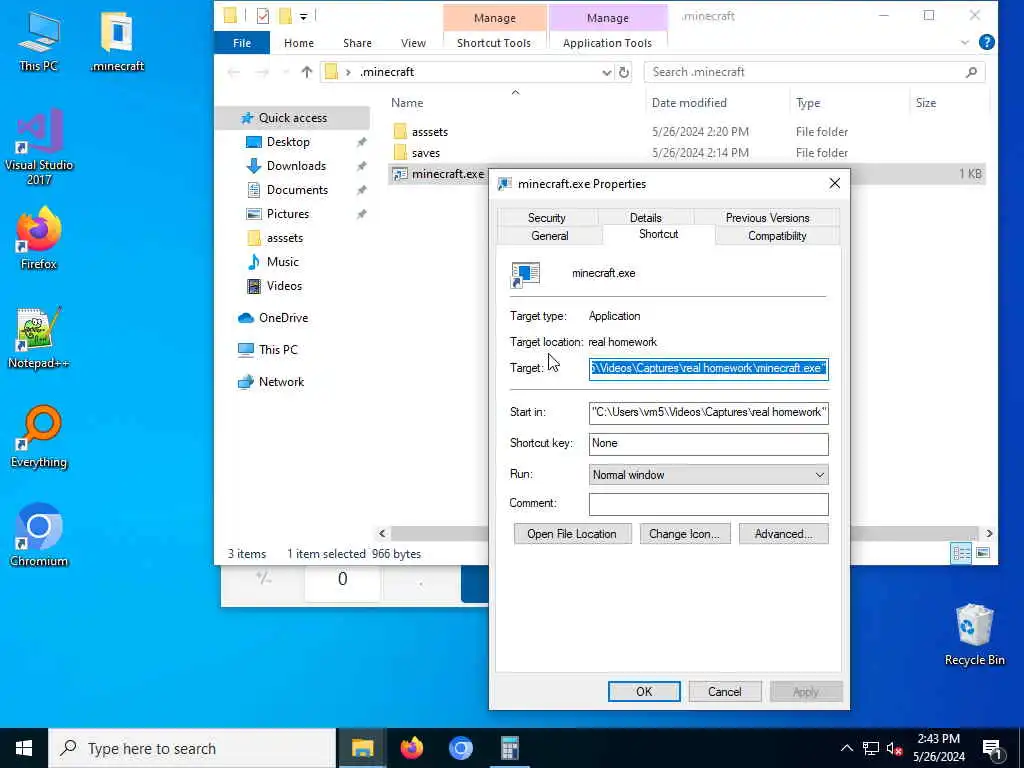This screenshot has width=1024, height=768.
Task: Open Firefox from the taskbar
Action: (x=411, y=748)
